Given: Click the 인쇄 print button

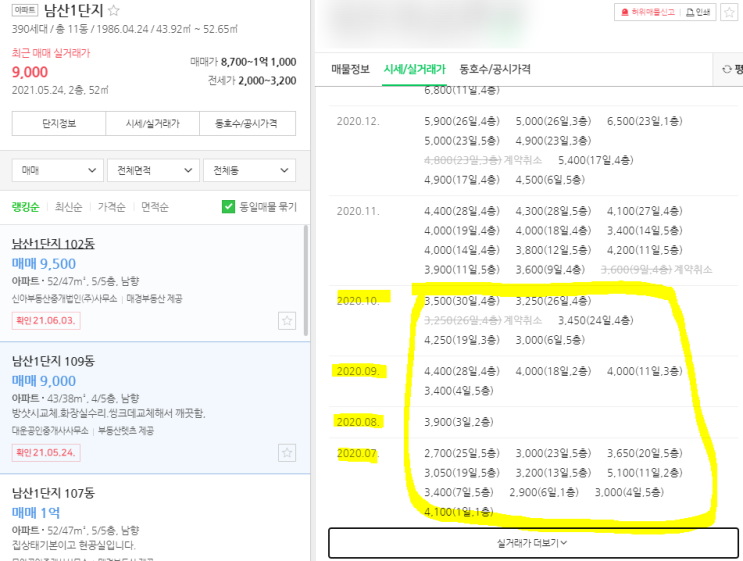Looking at the screenshot, I should pos(698,12).
